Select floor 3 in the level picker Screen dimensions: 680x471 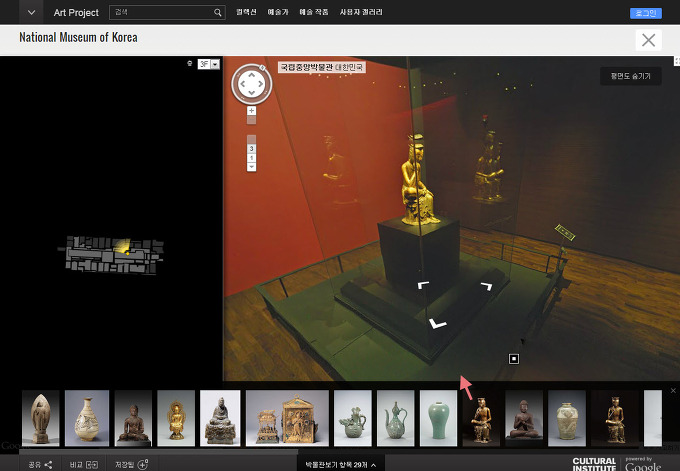click(251, 148)
